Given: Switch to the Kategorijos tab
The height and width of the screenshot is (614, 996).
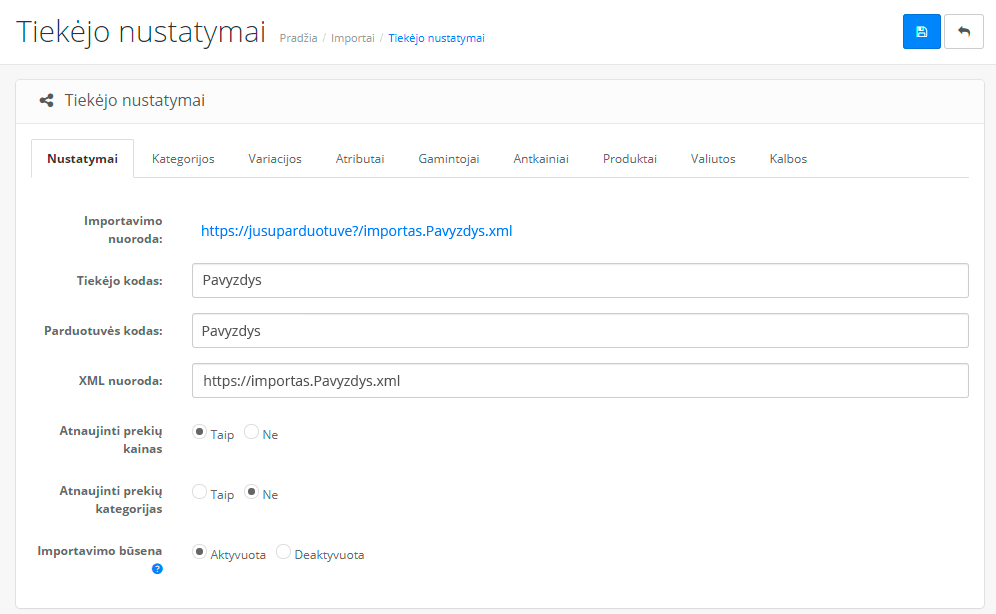Looking at the screenshot, I should point(183,159).
